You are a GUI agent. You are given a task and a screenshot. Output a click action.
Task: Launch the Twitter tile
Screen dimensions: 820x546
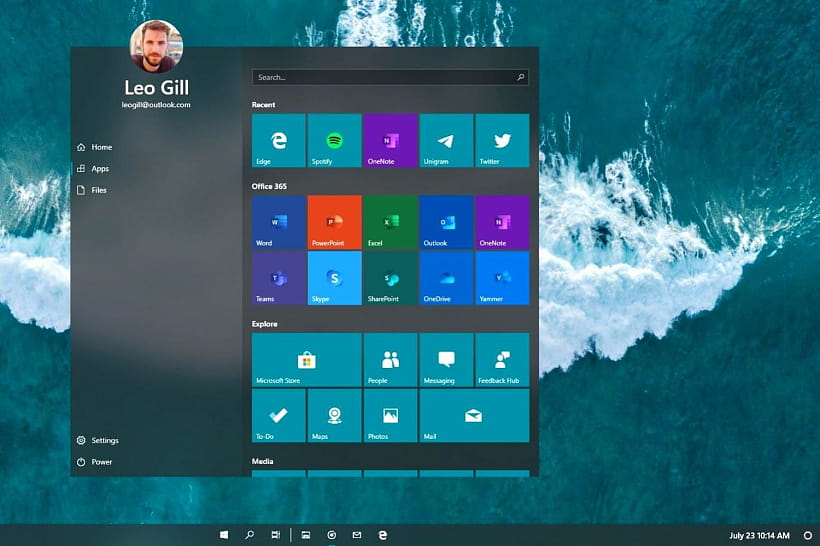point(503,141)
